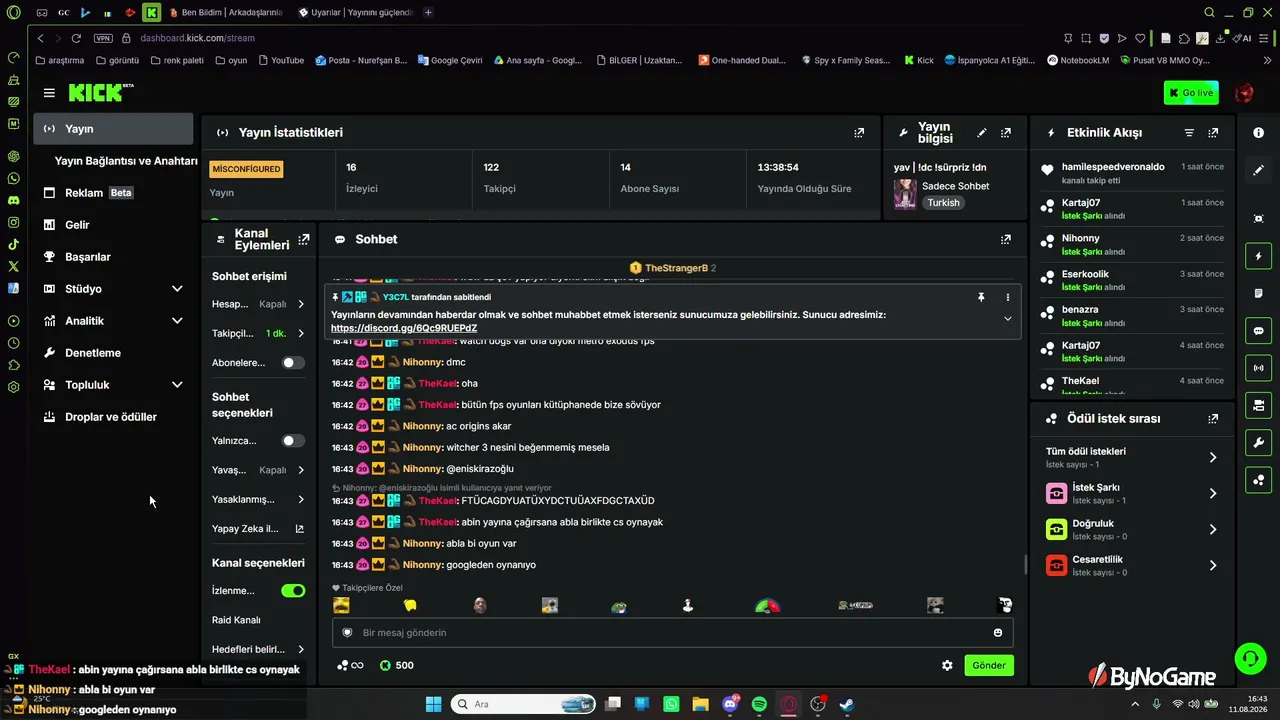Pop out the Etkinlik Akışı panel
Image resolution: width=1280 pixels, height=720 pixels.
pos(1213,132)
